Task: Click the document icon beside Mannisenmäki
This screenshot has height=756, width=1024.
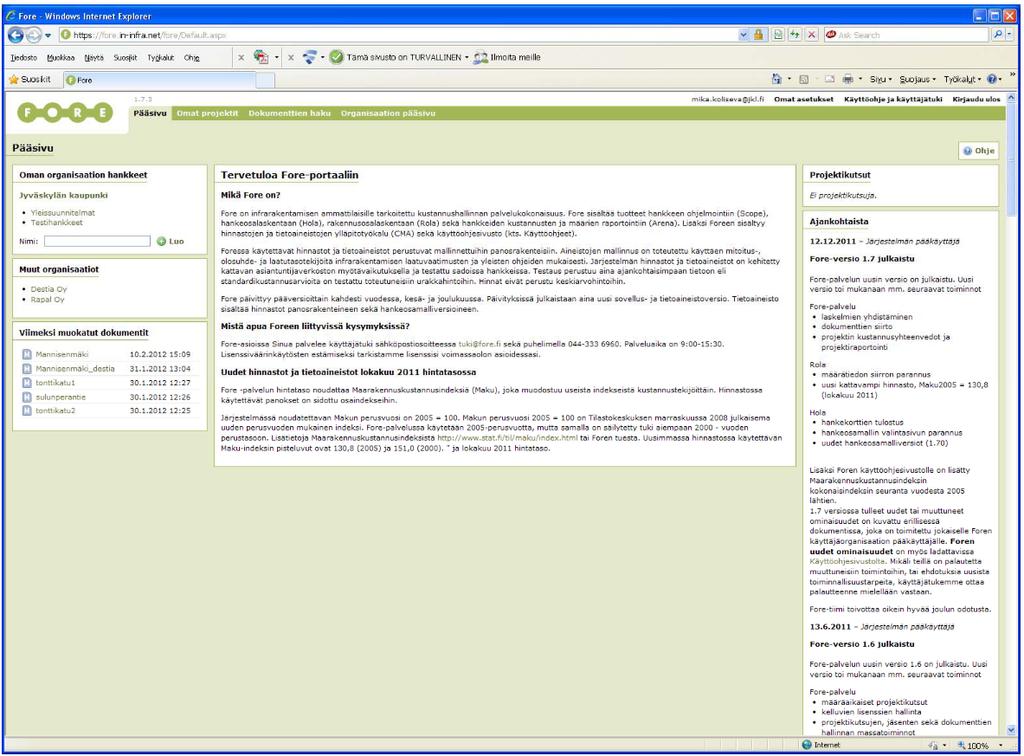Action: 27,354
